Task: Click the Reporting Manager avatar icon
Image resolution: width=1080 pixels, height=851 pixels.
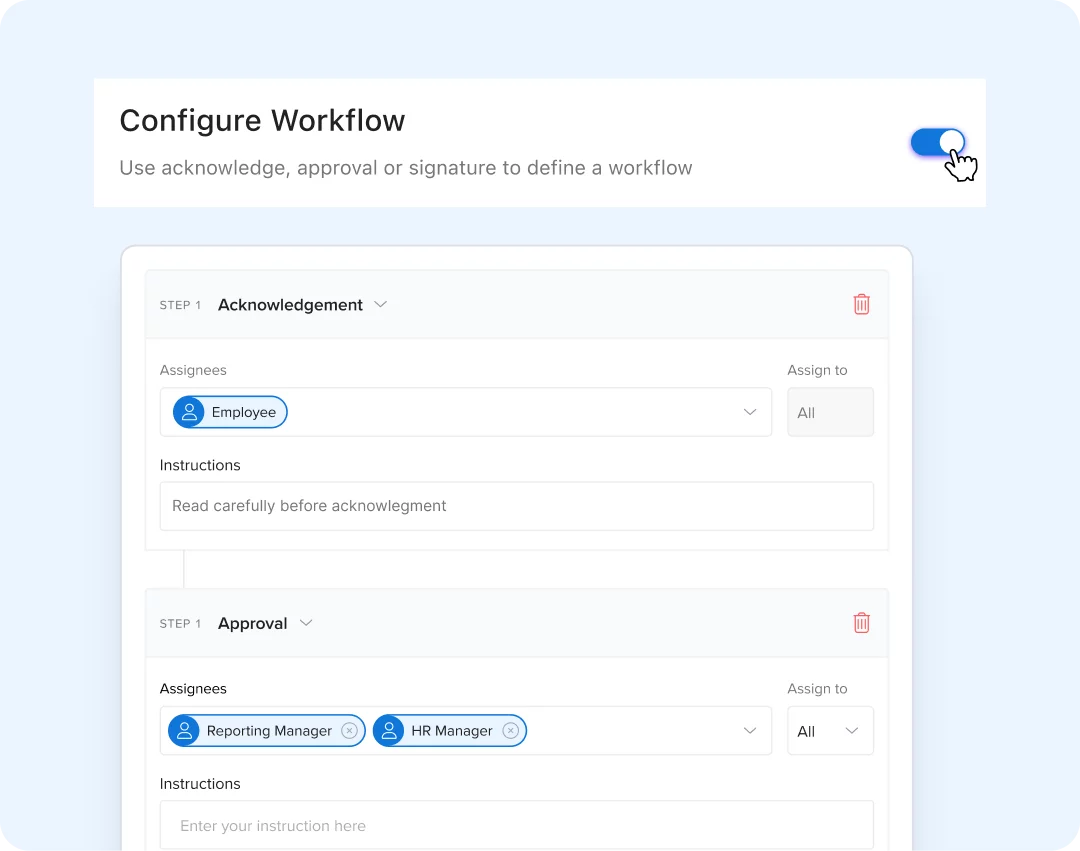Action: (184, 731)
